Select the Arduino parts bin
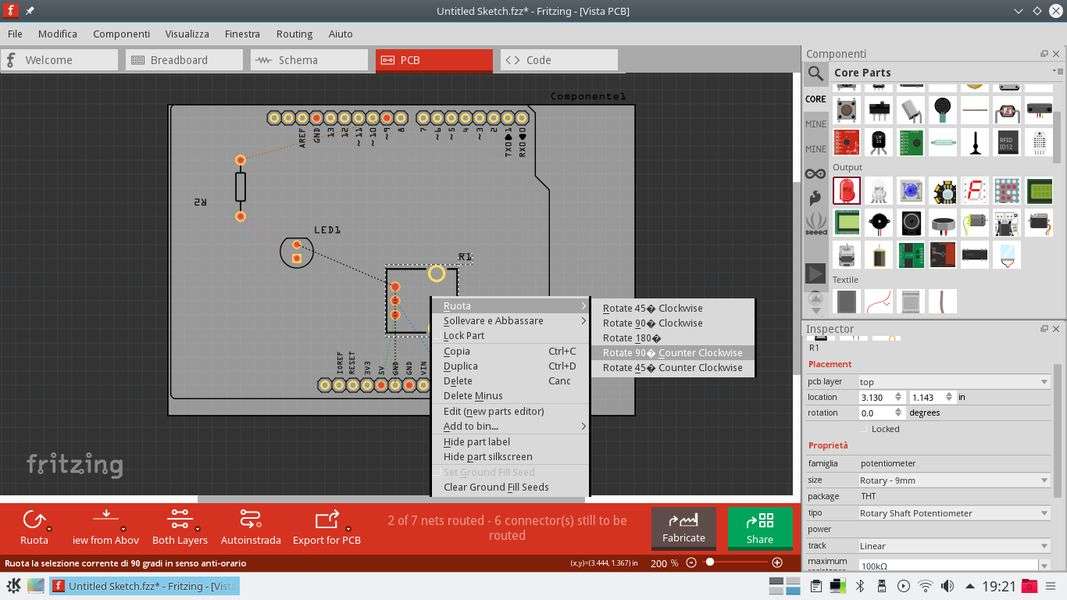Image resolution: width=1067 pixels, height=600 pixels. coord(816,174)
